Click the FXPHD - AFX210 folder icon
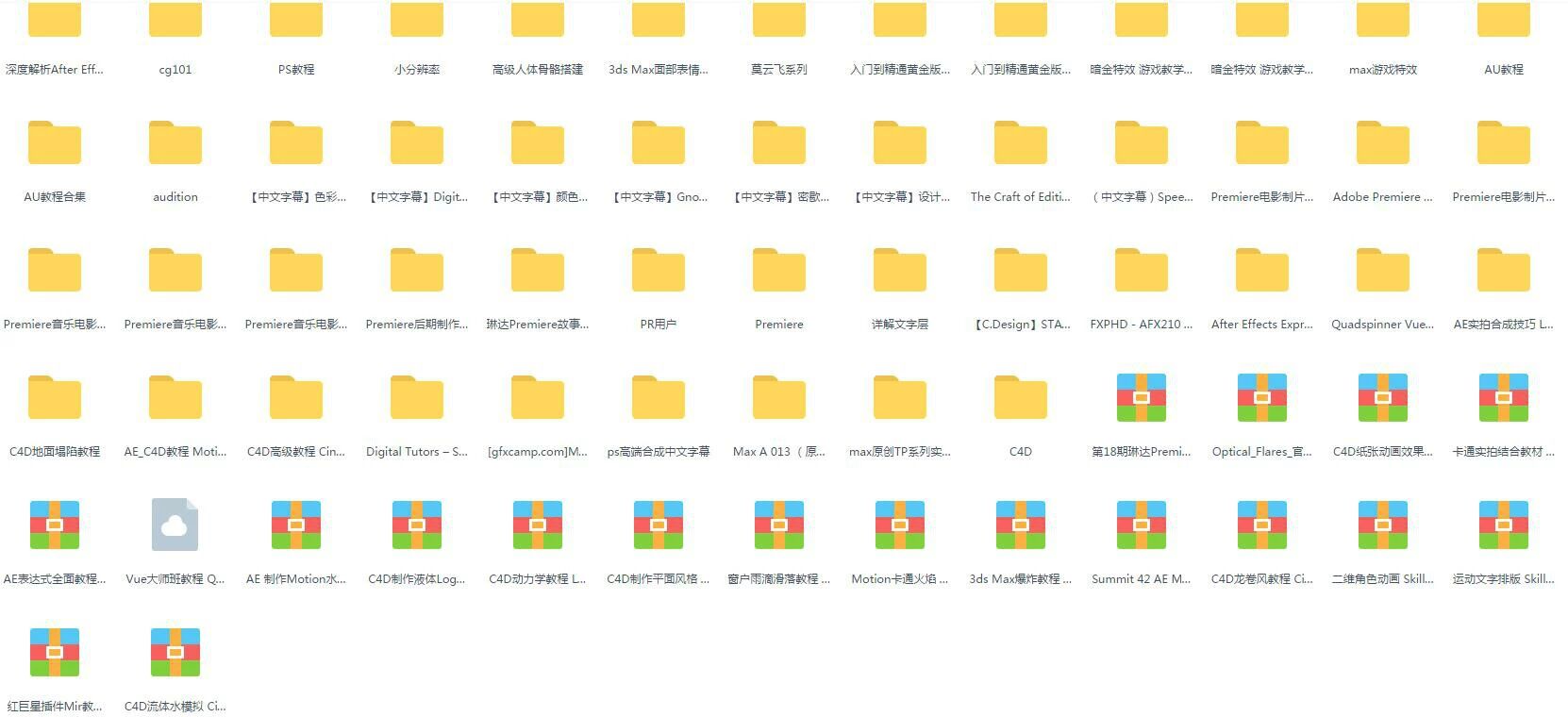Viewport: 1568px width, 717px height. (x=1142, y=270)
